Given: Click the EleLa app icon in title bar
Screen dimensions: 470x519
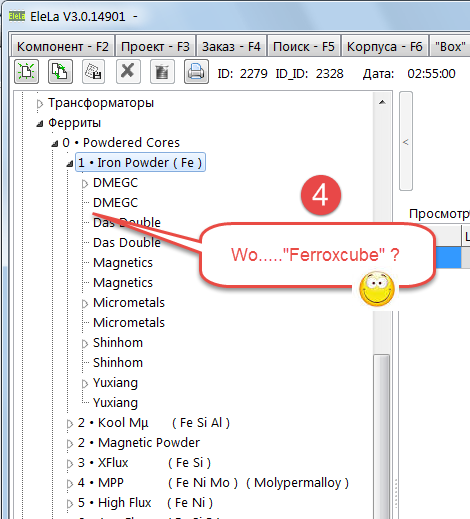Looking at the screenshot, I should point(17,16).
